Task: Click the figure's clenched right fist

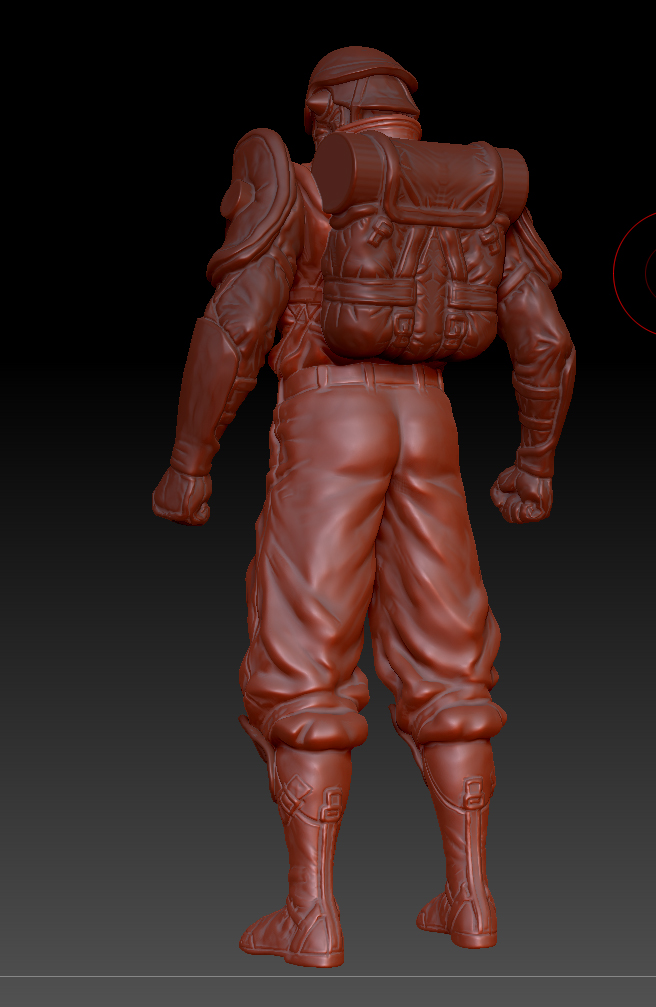Action: (522, 493)
